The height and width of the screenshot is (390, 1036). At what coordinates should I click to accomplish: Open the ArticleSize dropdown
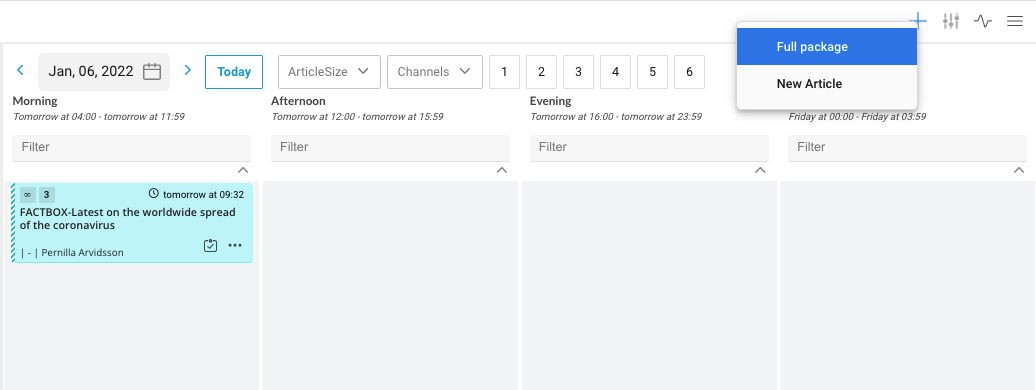point(329,72)
